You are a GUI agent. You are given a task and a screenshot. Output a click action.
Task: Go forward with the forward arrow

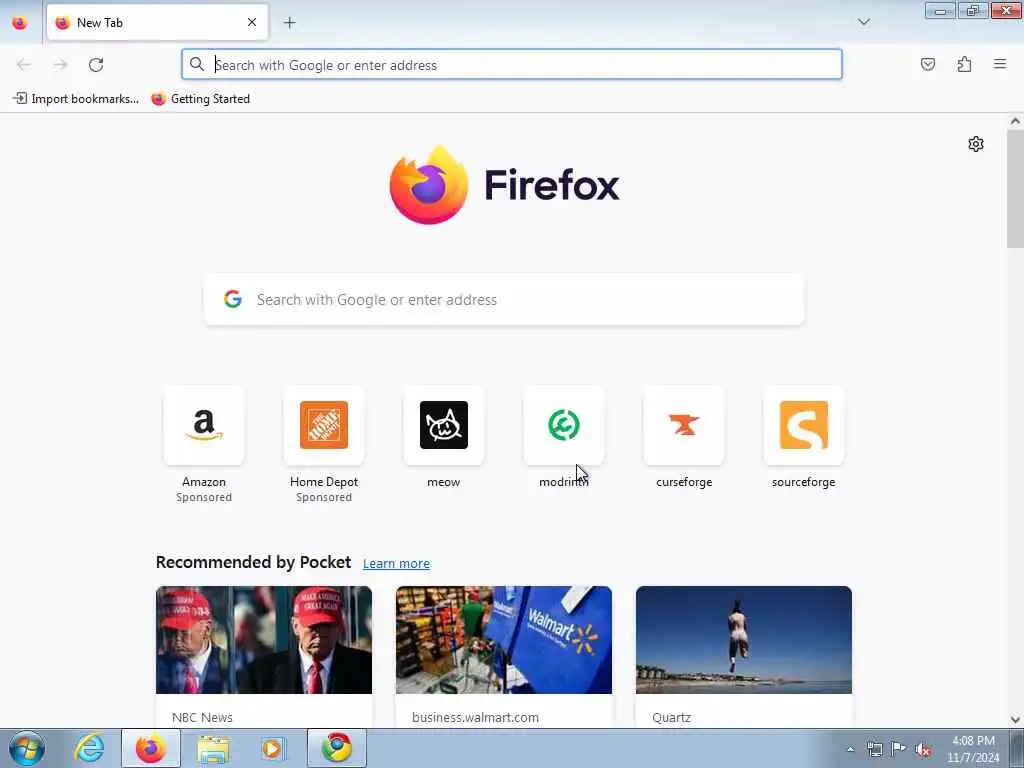(60, 65)
